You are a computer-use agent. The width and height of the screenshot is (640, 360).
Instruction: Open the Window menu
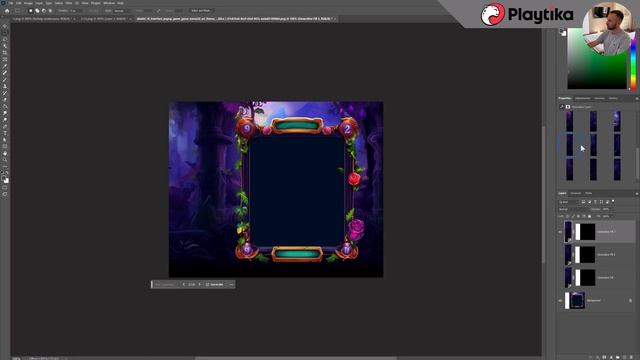(x=109, y=3)
